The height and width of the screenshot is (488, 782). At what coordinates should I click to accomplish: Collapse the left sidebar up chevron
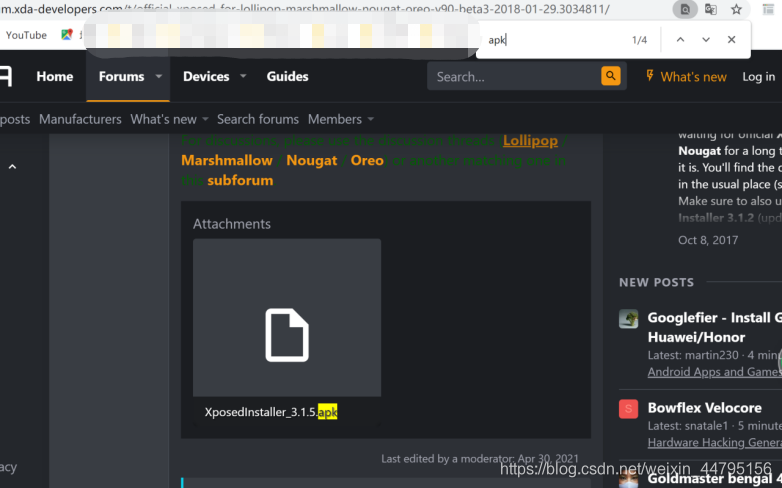pos(12,167)
